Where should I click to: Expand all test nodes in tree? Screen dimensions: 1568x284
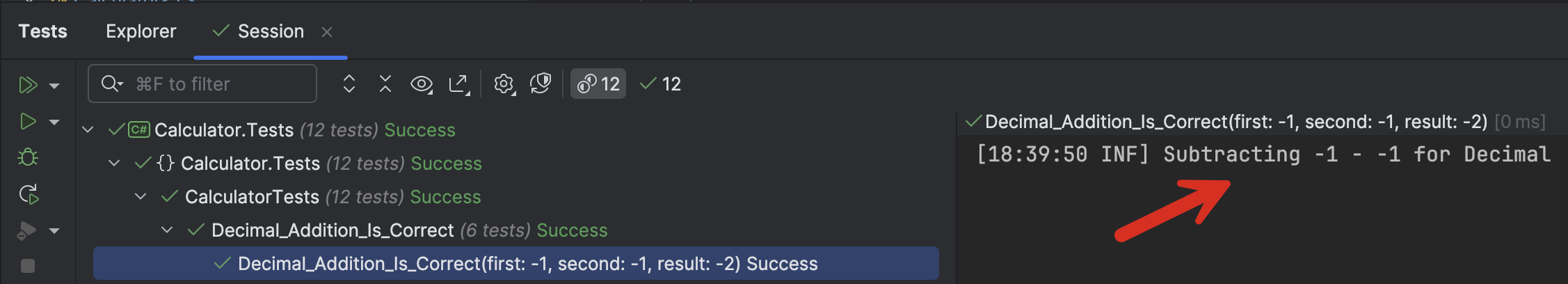coord(349,84)
